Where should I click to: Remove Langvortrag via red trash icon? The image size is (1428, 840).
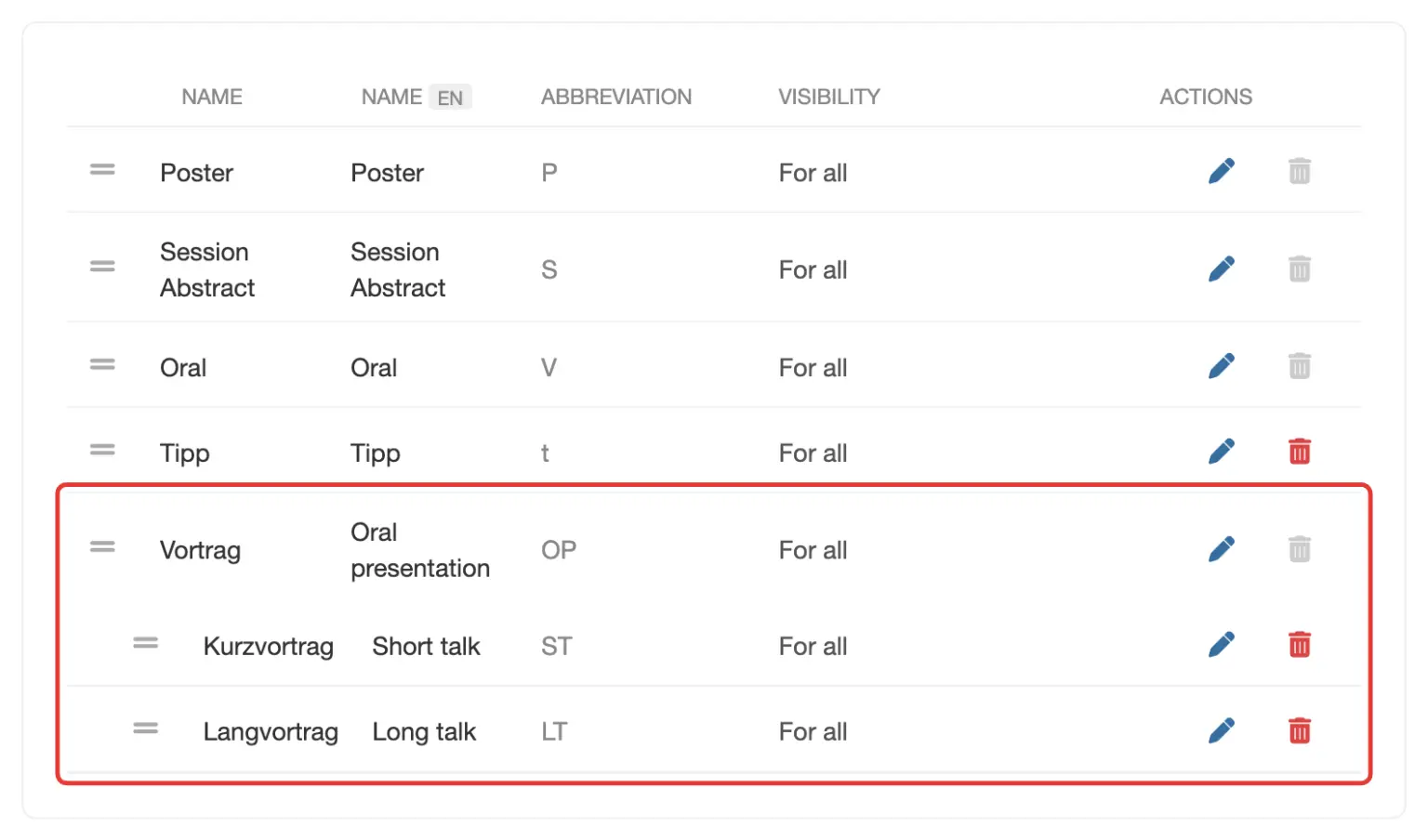click(x=1300, y=731)
